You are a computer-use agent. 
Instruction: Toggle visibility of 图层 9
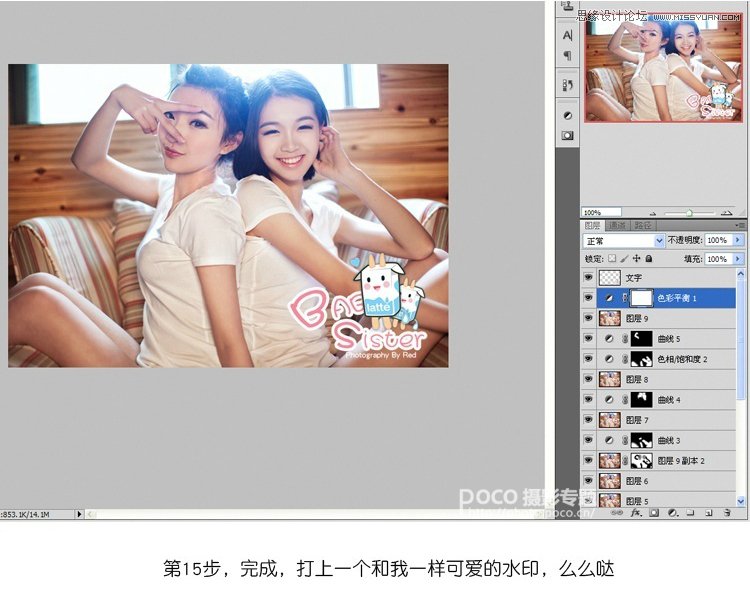[588, 318]
